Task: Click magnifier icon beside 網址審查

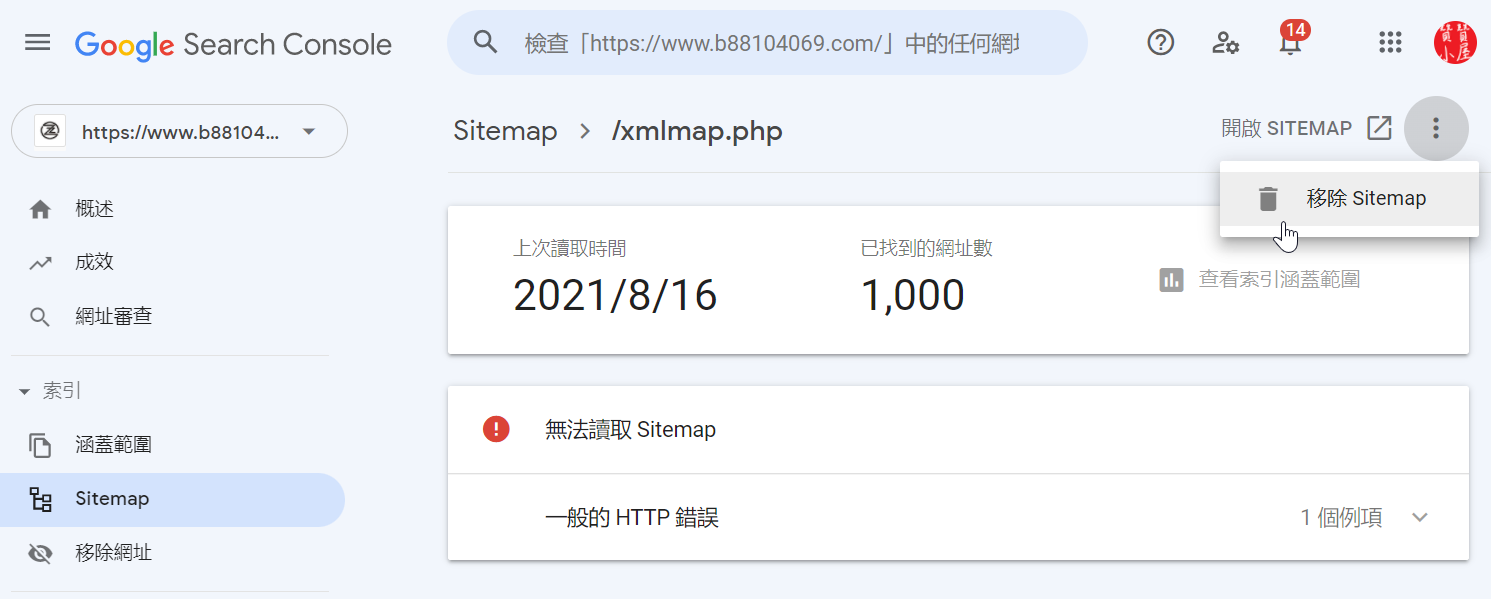Action: pyautogui.click(x=40, y=318)
